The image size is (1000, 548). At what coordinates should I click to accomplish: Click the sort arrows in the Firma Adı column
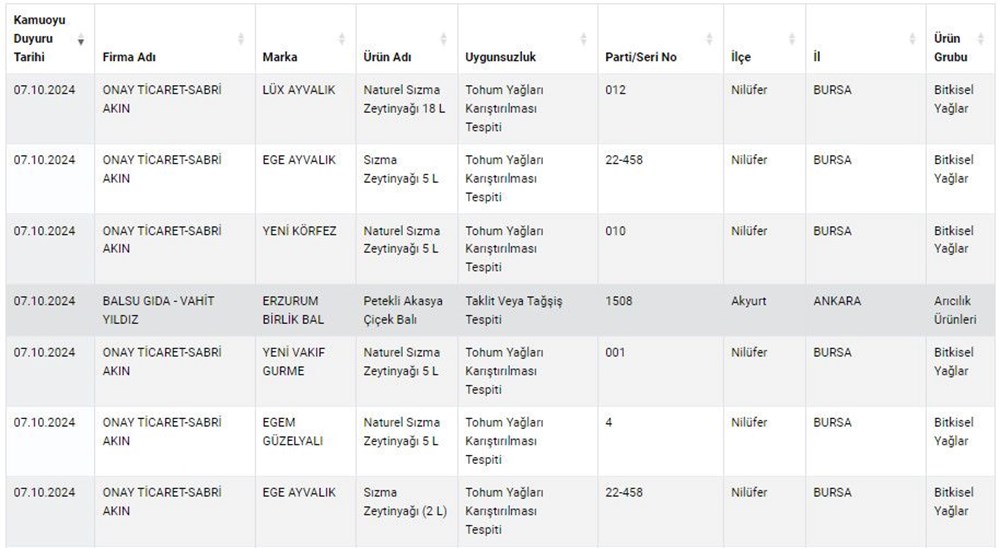pos(241,39)
